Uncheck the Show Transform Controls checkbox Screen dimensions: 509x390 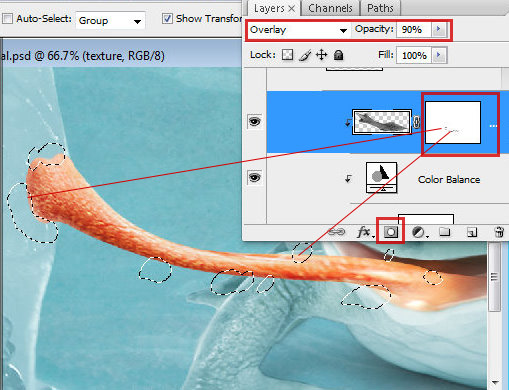(167, 18)
